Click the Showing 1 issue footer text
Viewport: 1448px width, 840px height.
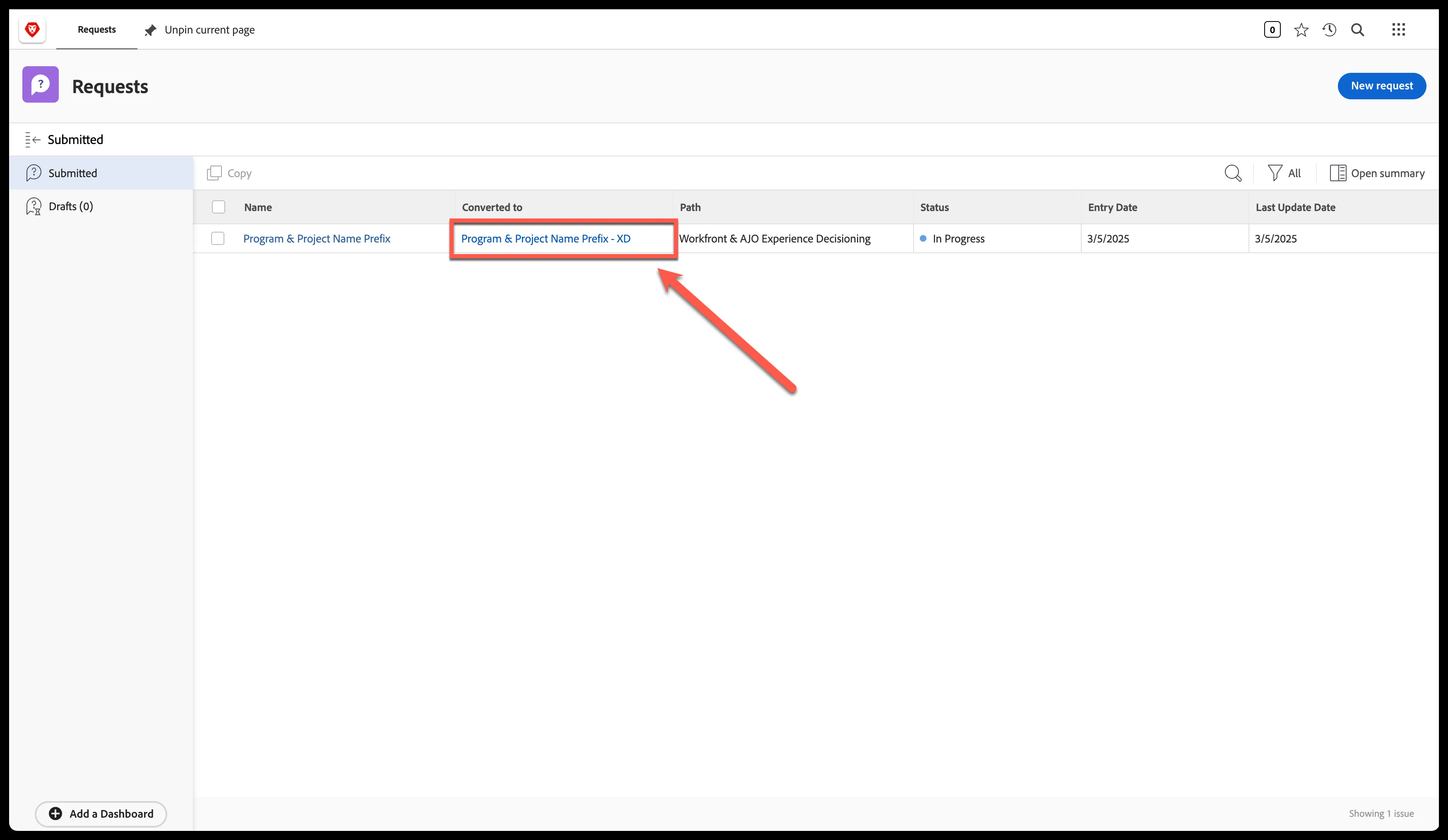point(1381,814)
